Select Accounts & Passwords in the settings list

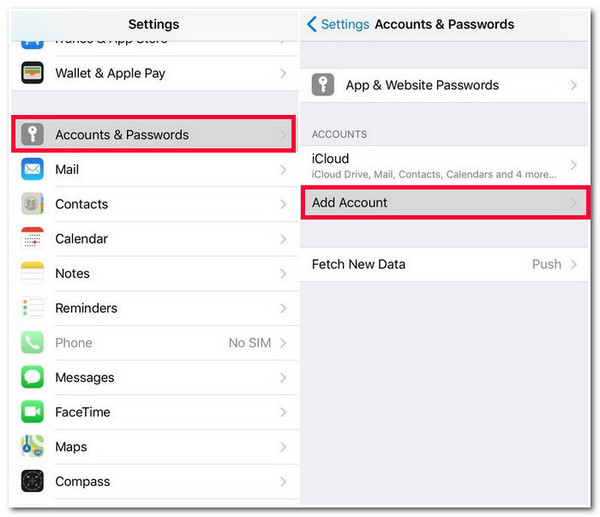click(x=153, y=134)
